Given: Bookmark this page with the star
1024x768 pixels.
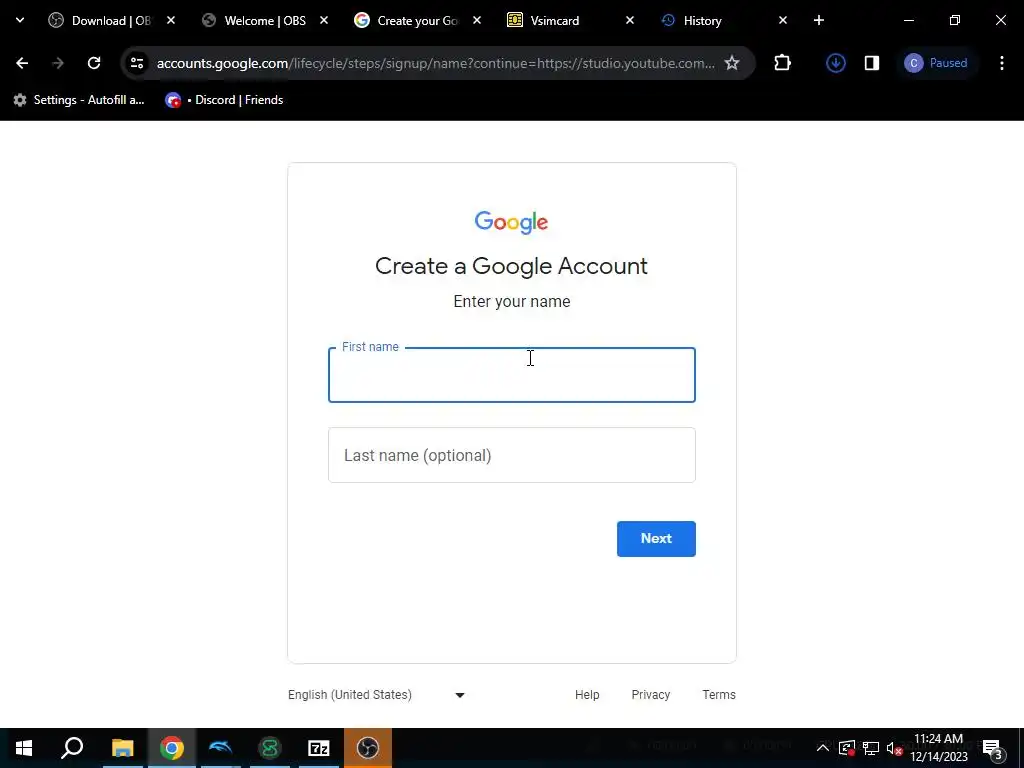Looking at the screenshot, I should point(732,63).
